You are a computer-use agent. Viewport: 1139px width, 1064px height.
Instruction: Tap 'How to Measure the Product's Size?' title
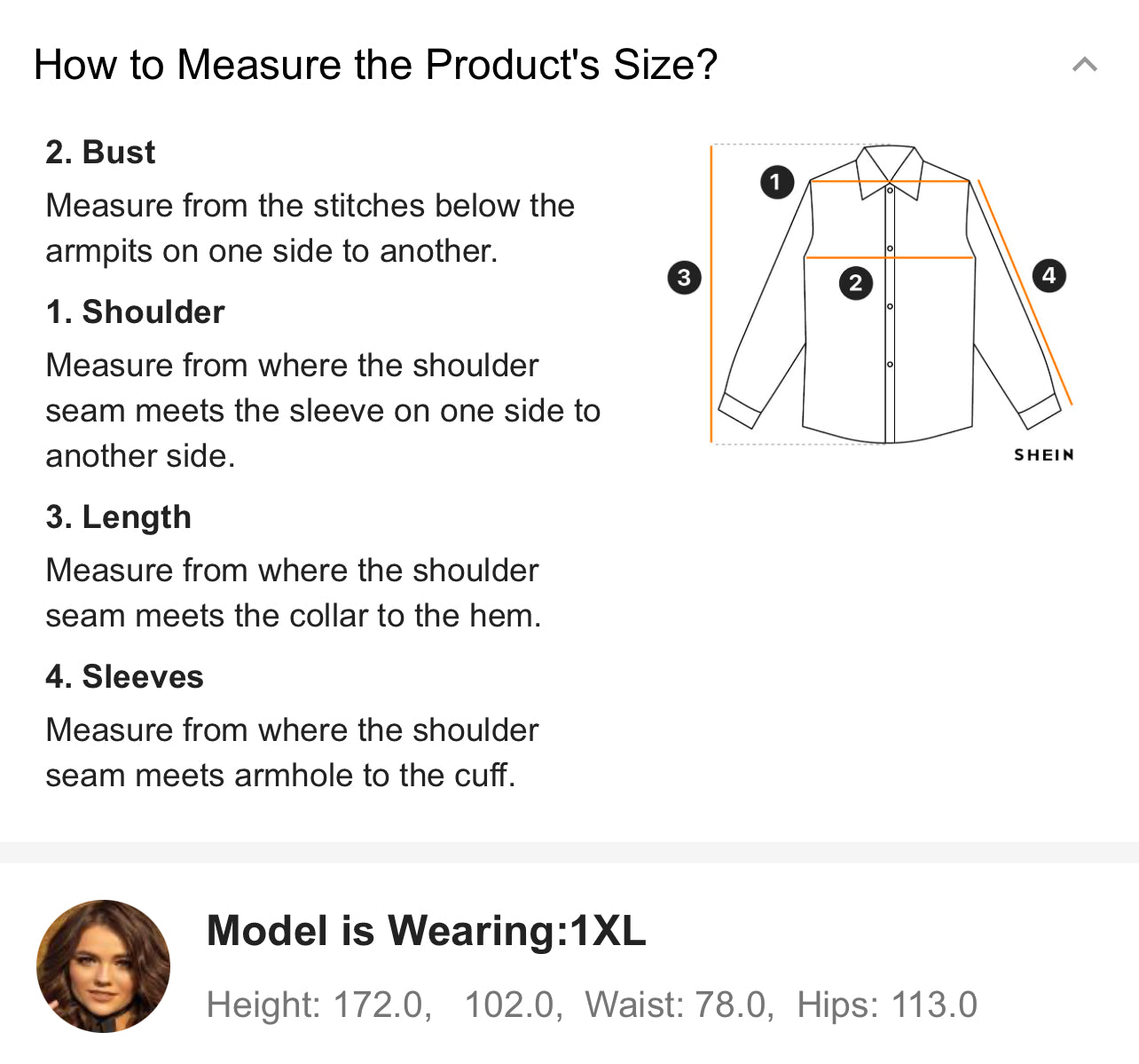375,65
